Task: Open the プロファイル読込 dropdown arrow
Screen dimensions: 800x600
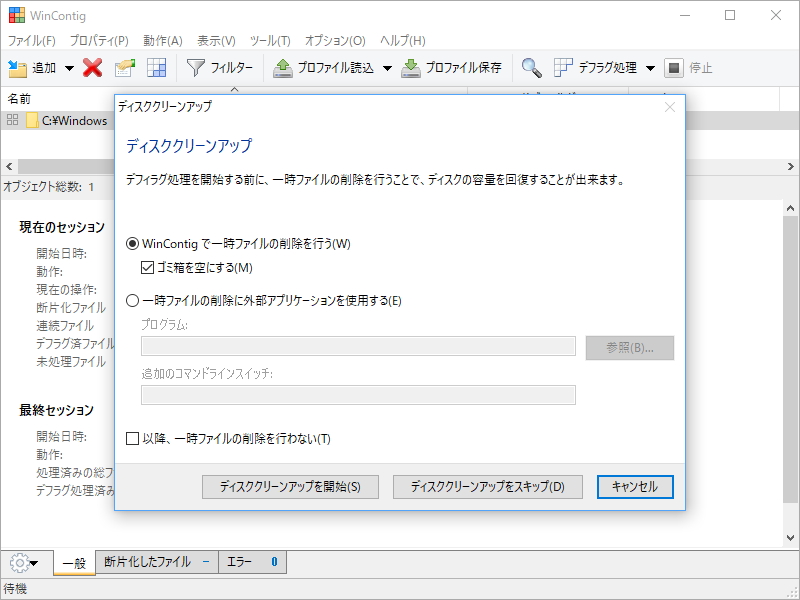Action: pos(388,68)
